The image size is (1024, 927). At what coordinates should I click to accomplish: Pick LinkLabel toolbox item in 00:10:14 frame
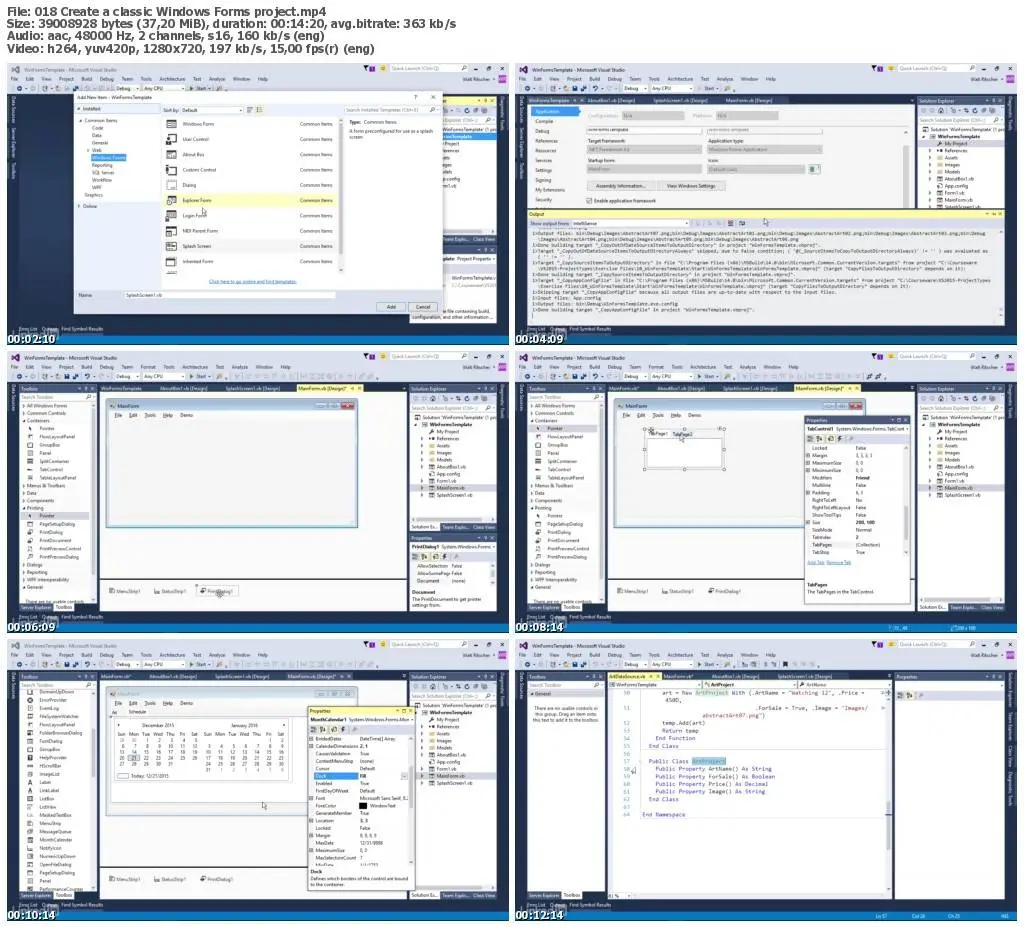[x=49, y=790]
